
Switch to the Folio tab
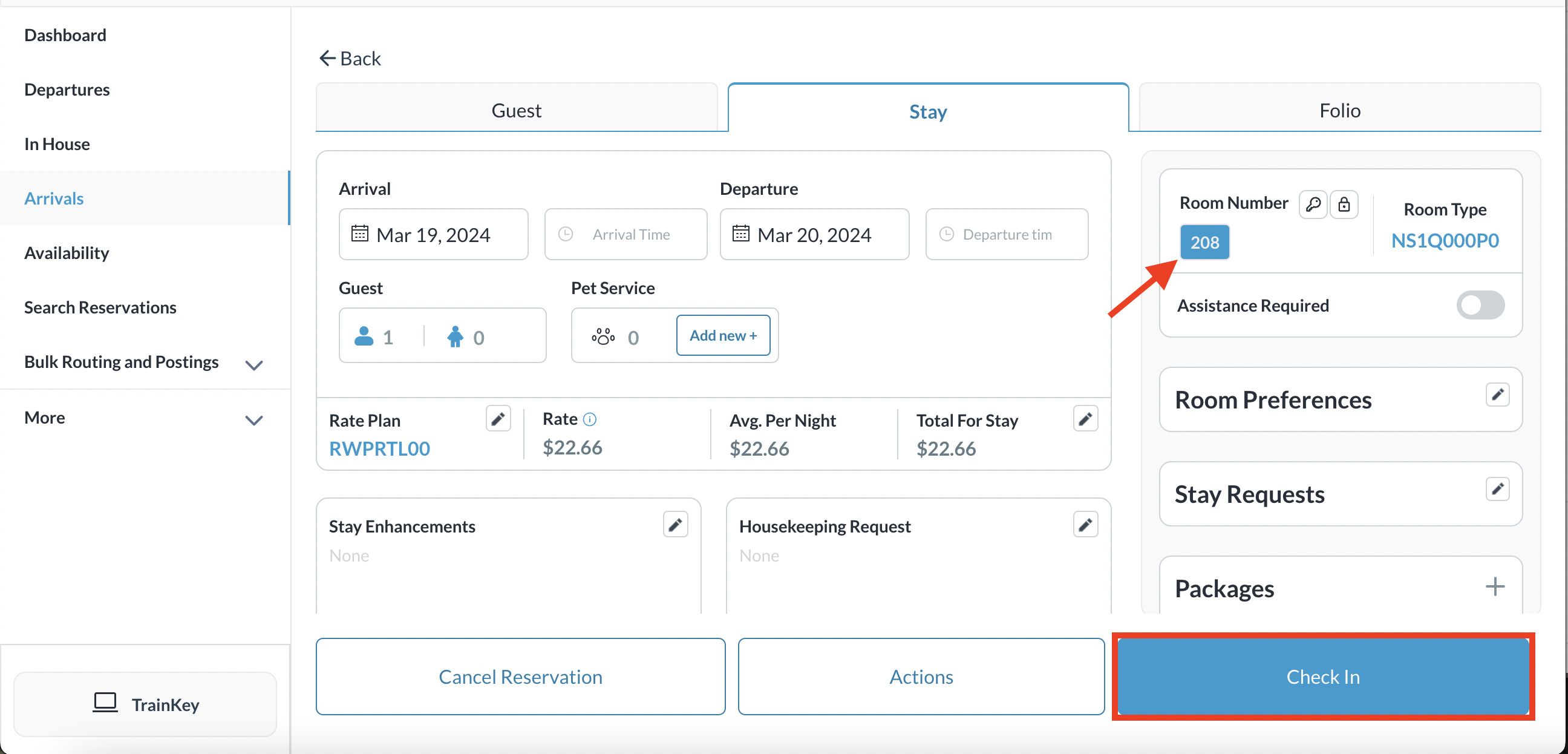[x=1339, y=110]
